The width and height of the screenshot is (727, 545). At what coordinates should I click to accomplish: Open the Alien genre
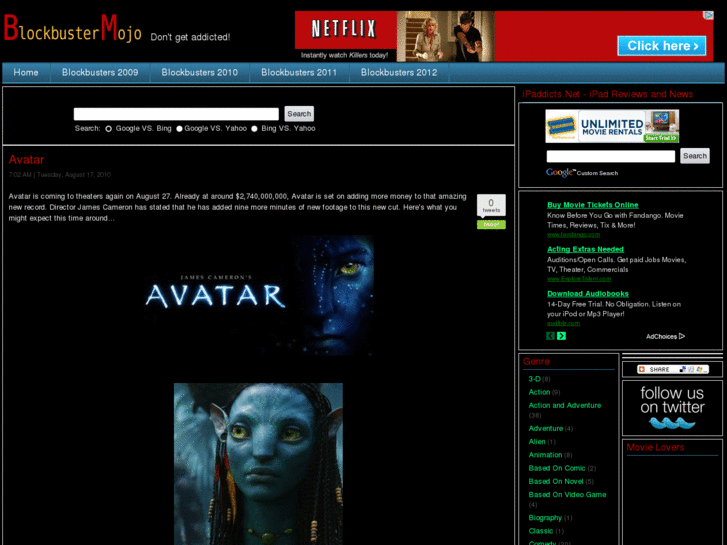click(537, 442)
